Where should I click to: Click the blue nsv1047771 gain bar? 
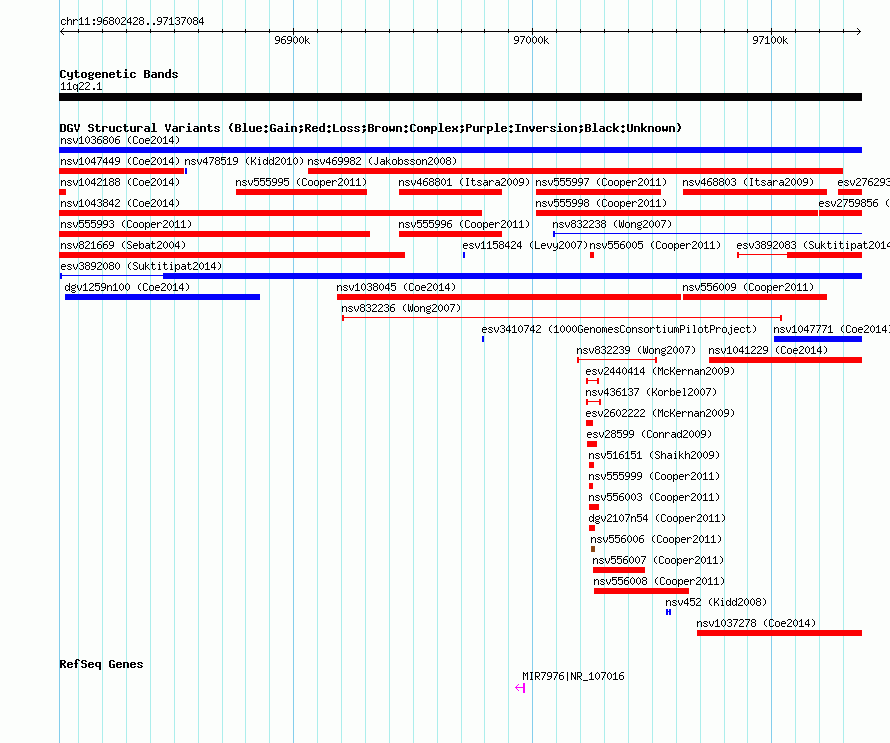click(x=818, y=339)
